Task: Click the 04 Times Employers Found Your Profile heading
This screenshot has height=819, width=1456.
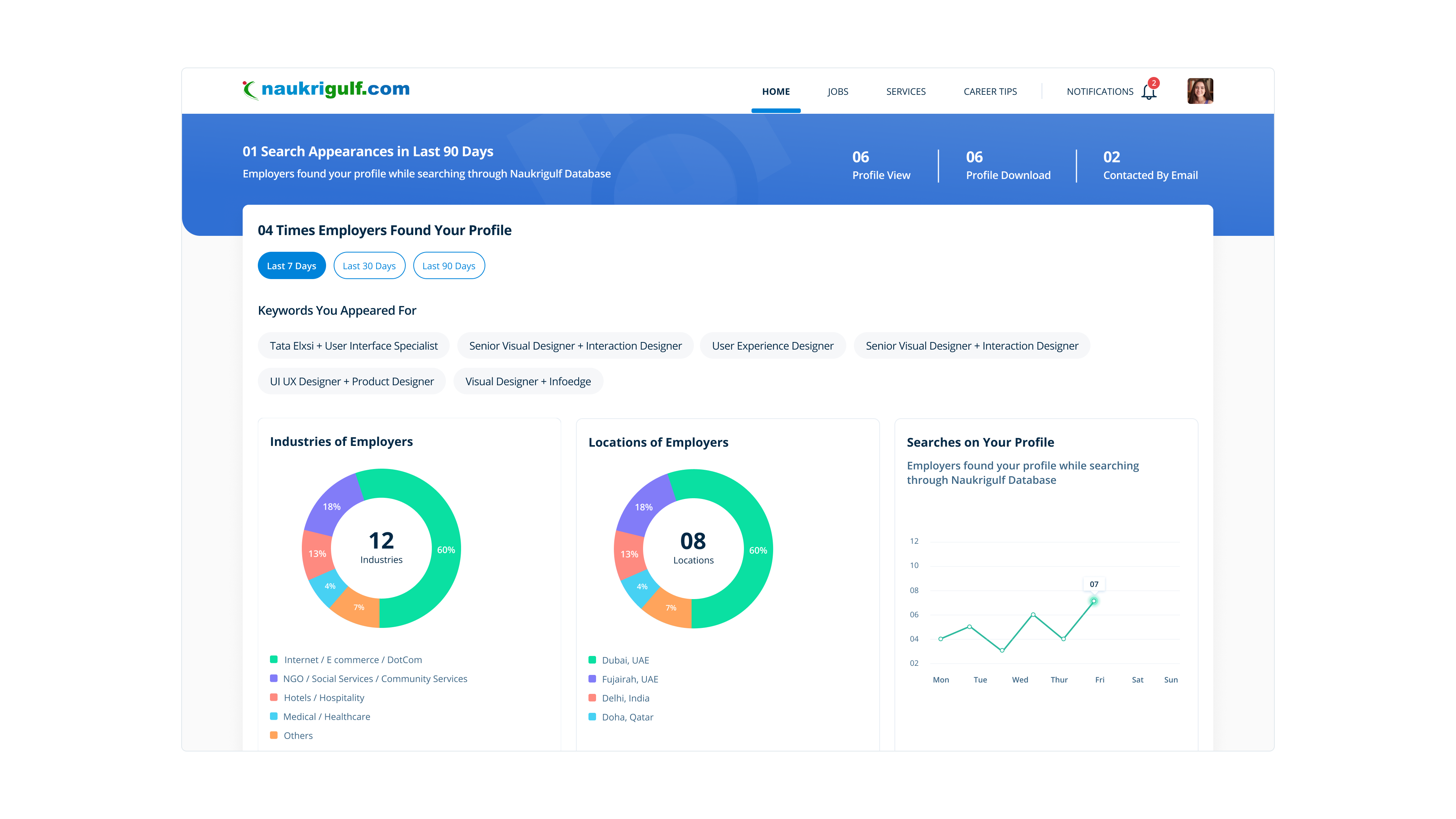Action: tap(384, 230)
